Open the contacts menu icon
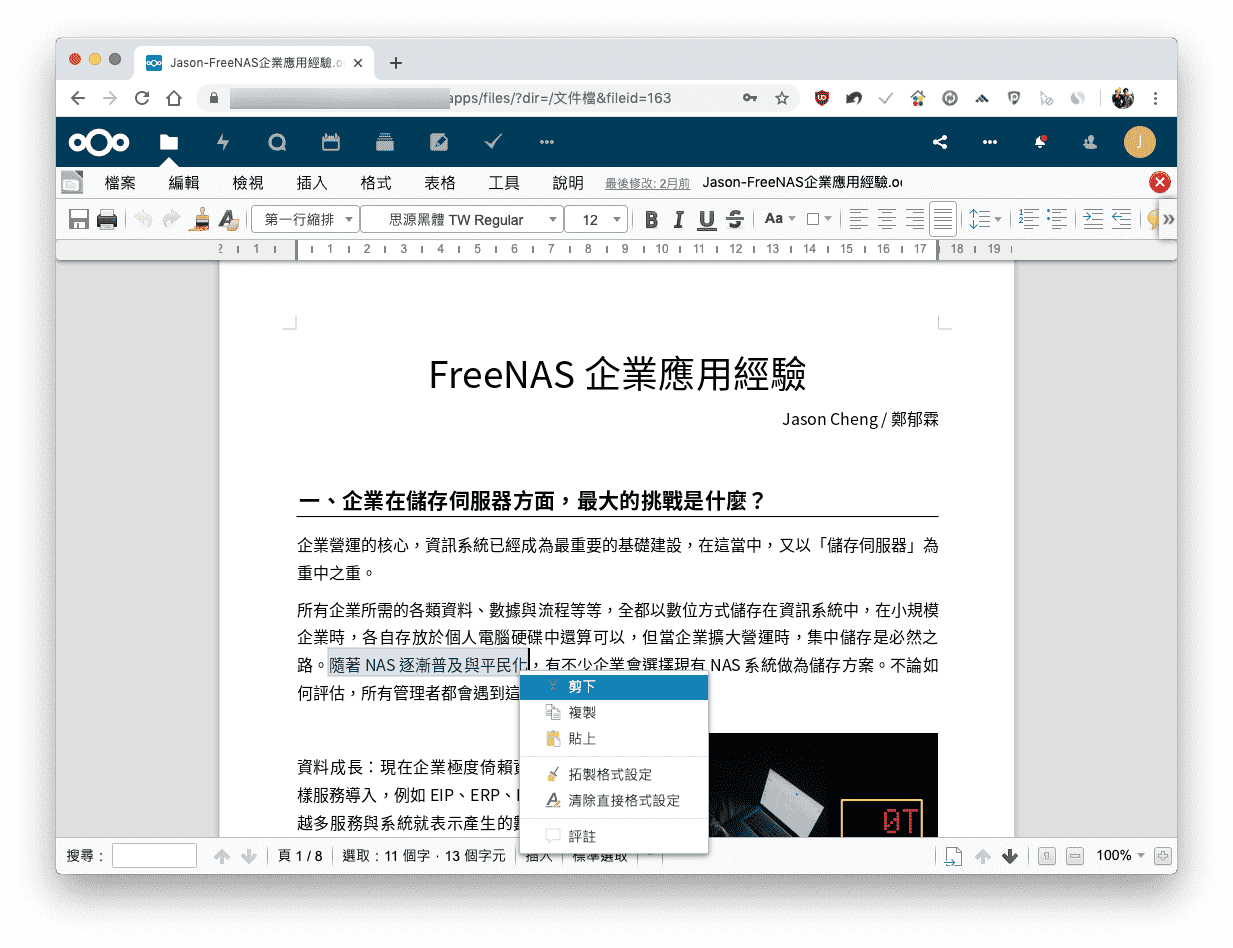Image resolution: width=1233 pixels, height=948 pixels. (x=1090, y=142)
